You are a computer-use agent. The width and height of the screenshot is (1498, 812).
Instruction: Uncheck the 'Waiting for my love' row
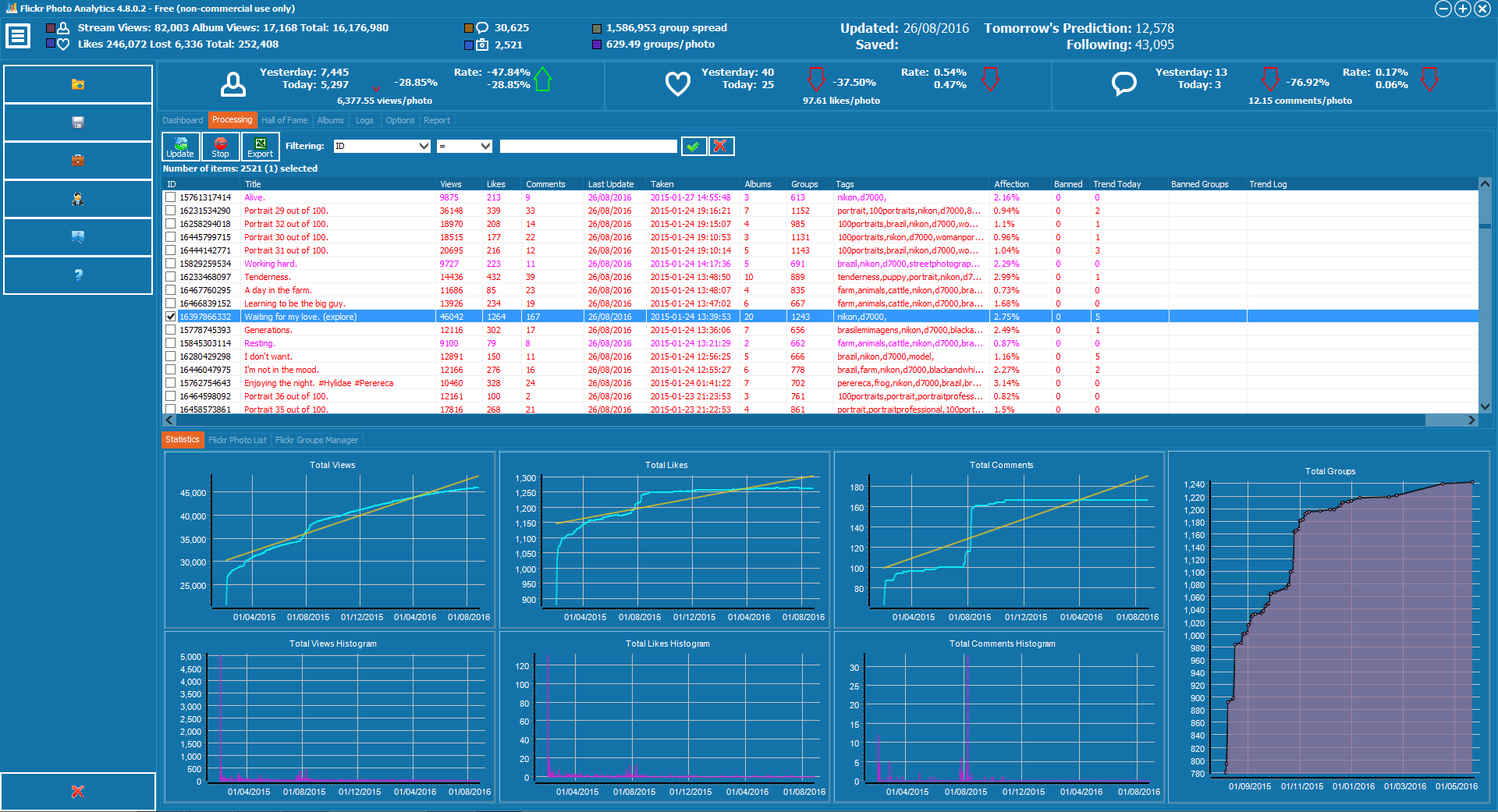click(x=171, y=317)
